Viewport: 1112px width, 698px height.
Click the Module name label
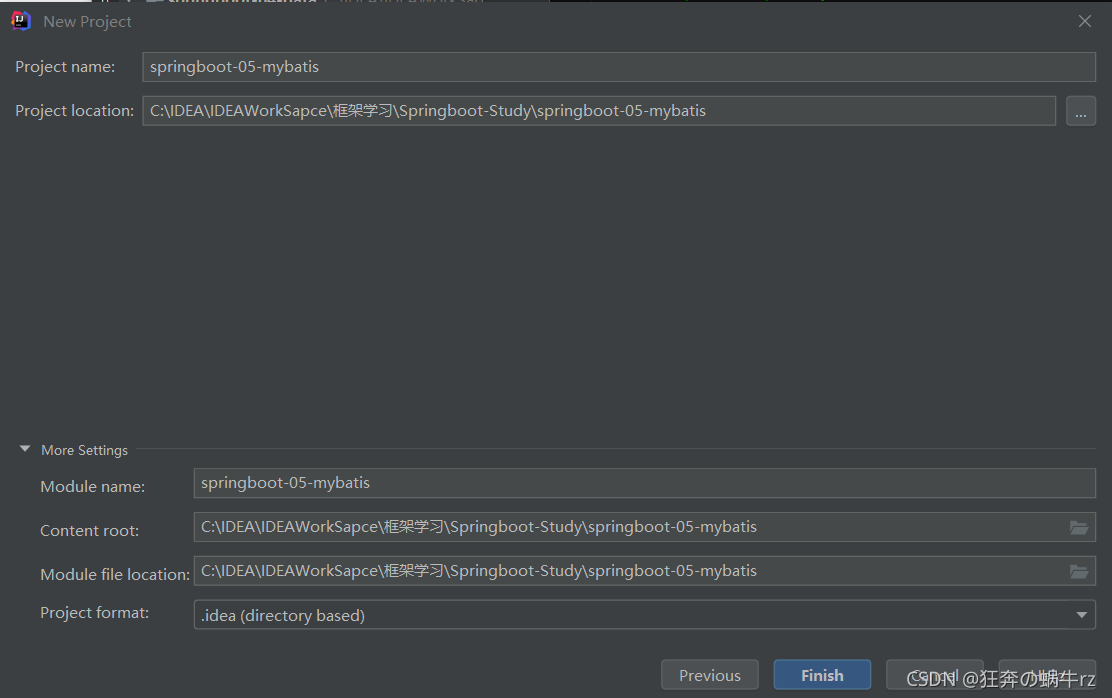[x=92, y=487]
